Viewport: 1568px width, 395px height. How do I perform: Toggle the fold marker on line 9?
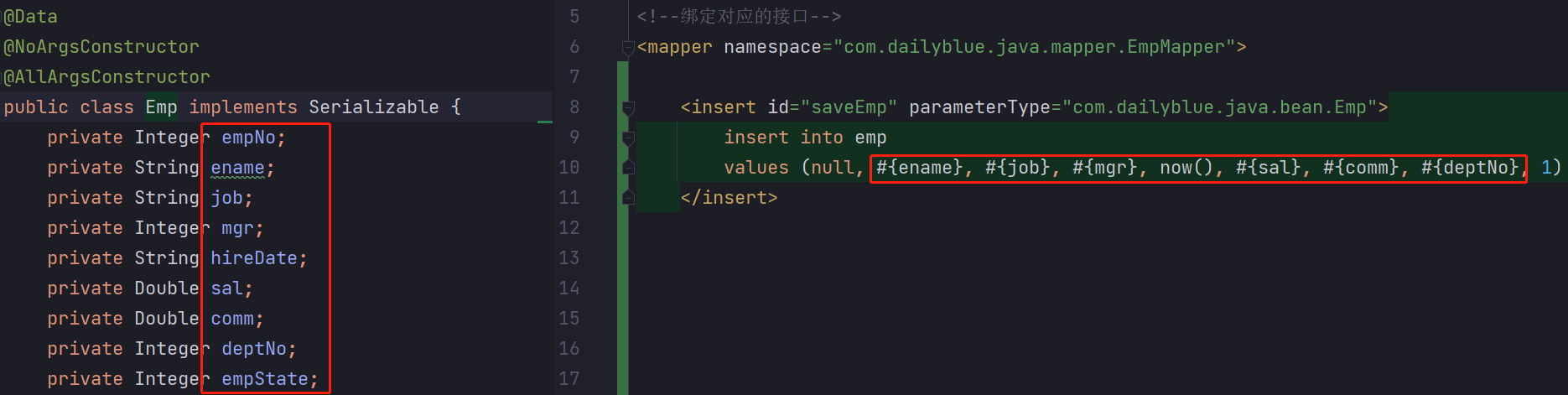(628, 138)
